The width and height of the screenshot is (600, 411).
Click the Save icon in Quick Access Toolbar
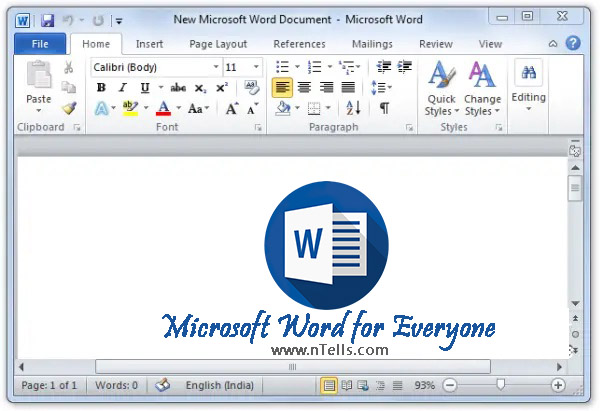click(x=47, y=20)
